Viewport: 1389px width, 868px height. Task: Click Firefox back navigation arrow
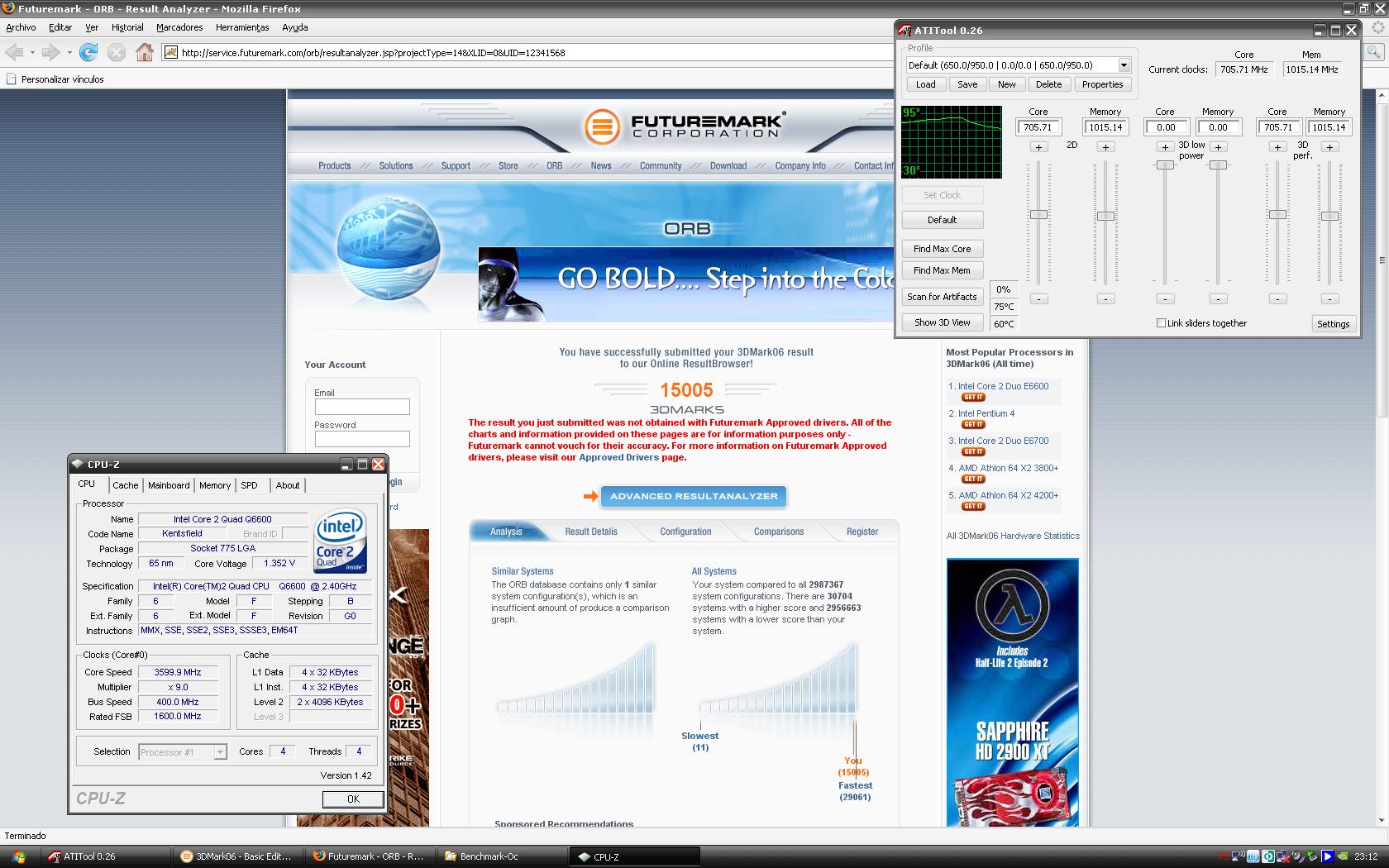click(x=14, y=52)
